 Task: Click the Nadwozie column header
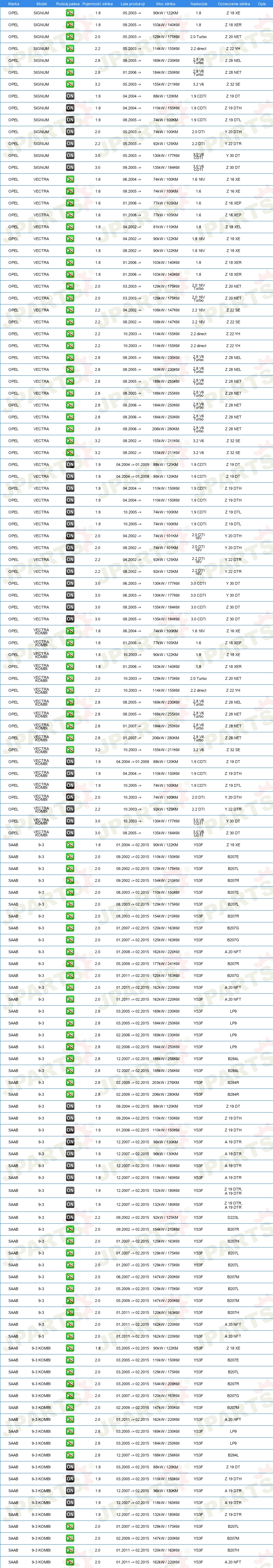[198, 3]
